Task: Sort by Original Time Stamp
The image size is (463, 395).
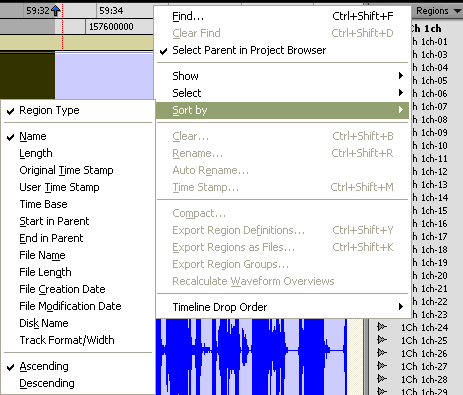Action: 78,170
